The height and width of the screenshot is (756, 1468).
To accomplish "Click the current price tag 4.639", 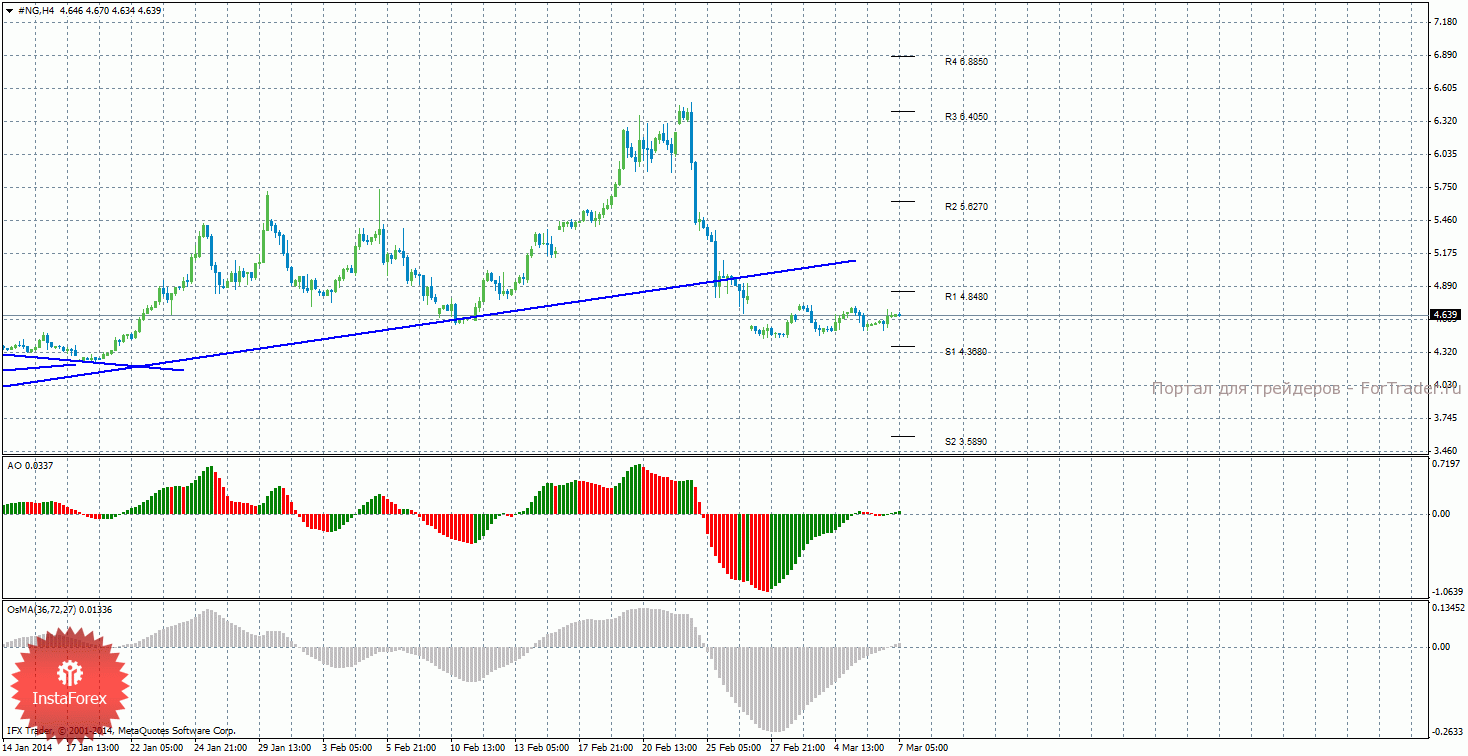I will tap(1446, 315).
